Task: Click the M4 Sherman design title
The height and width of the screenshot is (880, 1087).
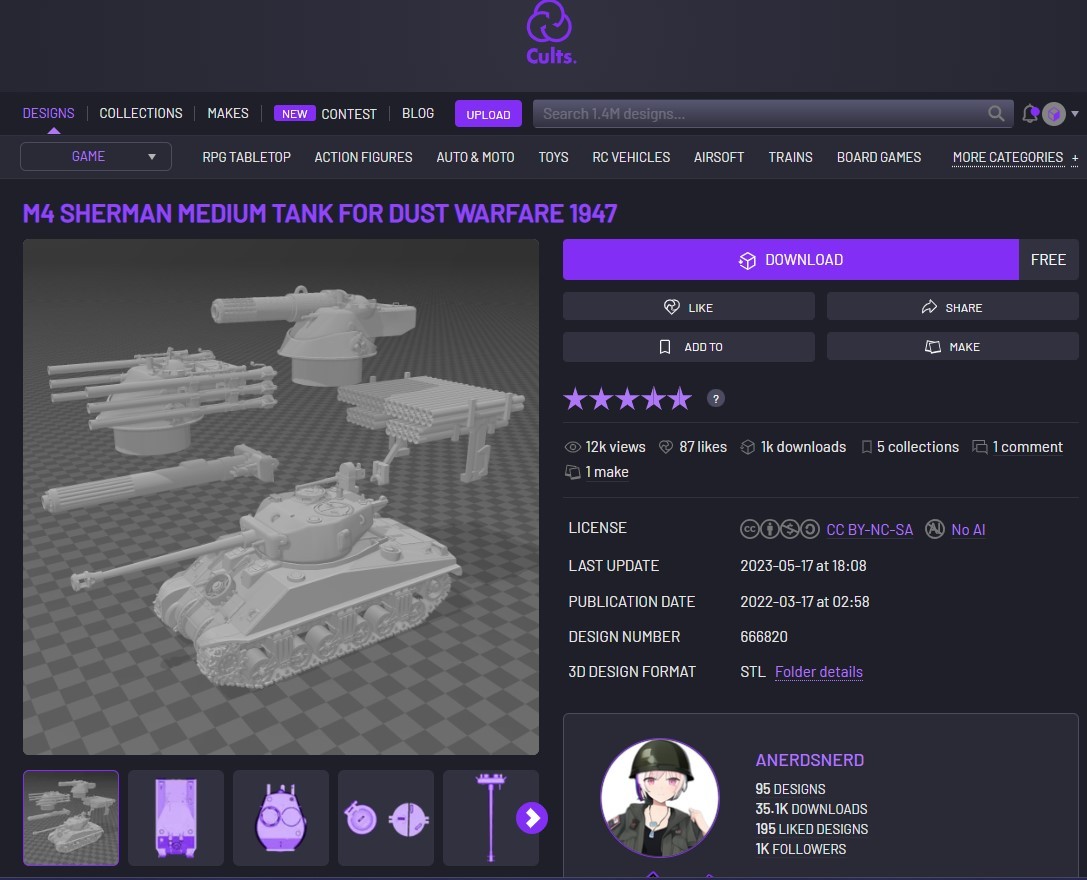Action: click(x=320, y=214)
